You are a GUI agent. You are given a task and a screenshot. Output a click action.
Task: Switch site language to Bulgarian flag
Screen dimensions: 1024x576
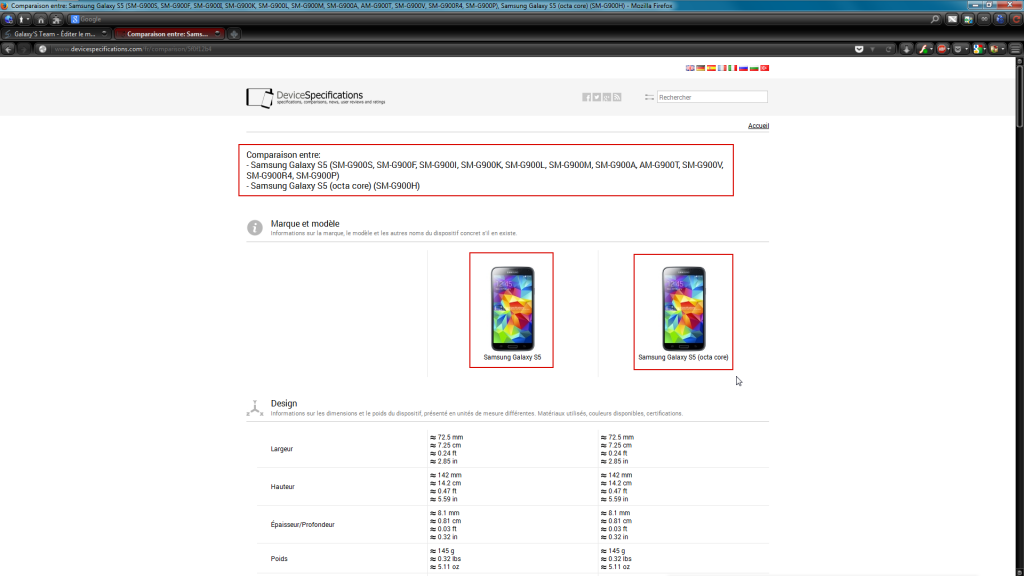tap(754, 68)
